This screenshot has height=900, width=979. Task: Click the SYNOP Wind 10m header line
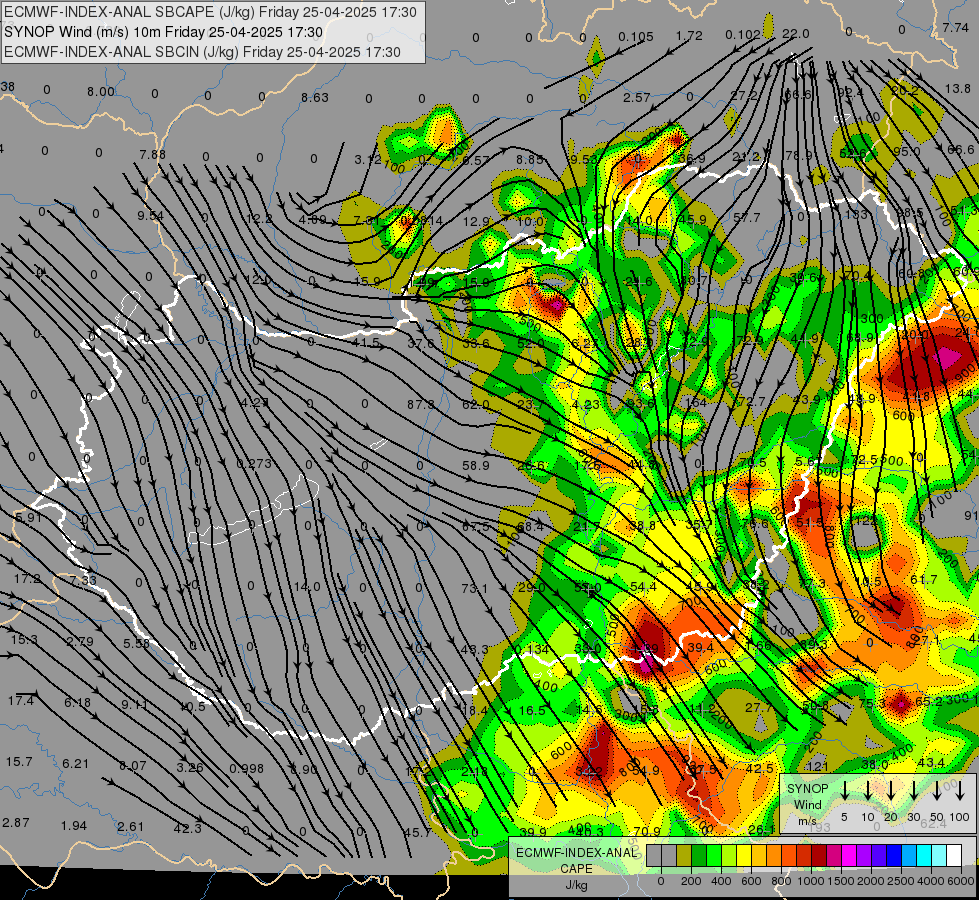[x=163, y=32]
